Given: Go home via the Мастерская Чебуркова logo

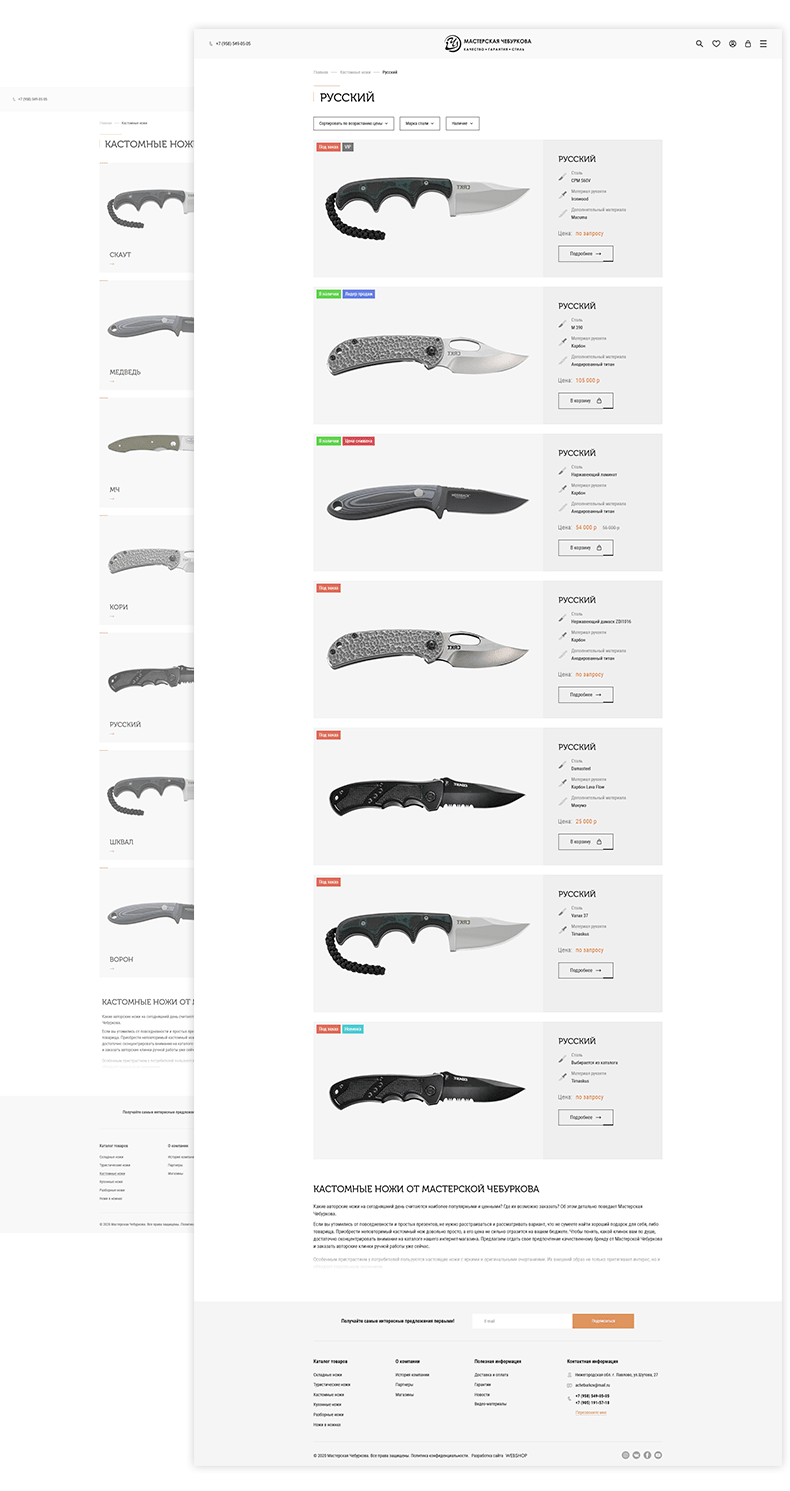Looking at the screenshot, I should 488,43.
